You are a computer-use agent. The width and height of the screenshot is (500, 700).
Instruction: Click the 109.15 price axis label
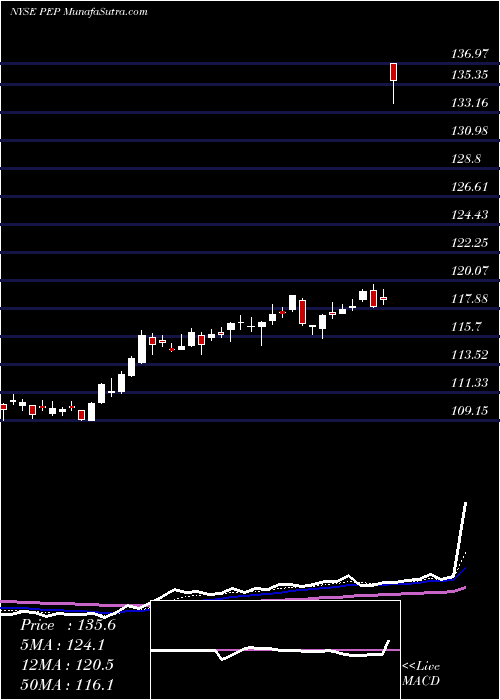[x=470, y=410]
